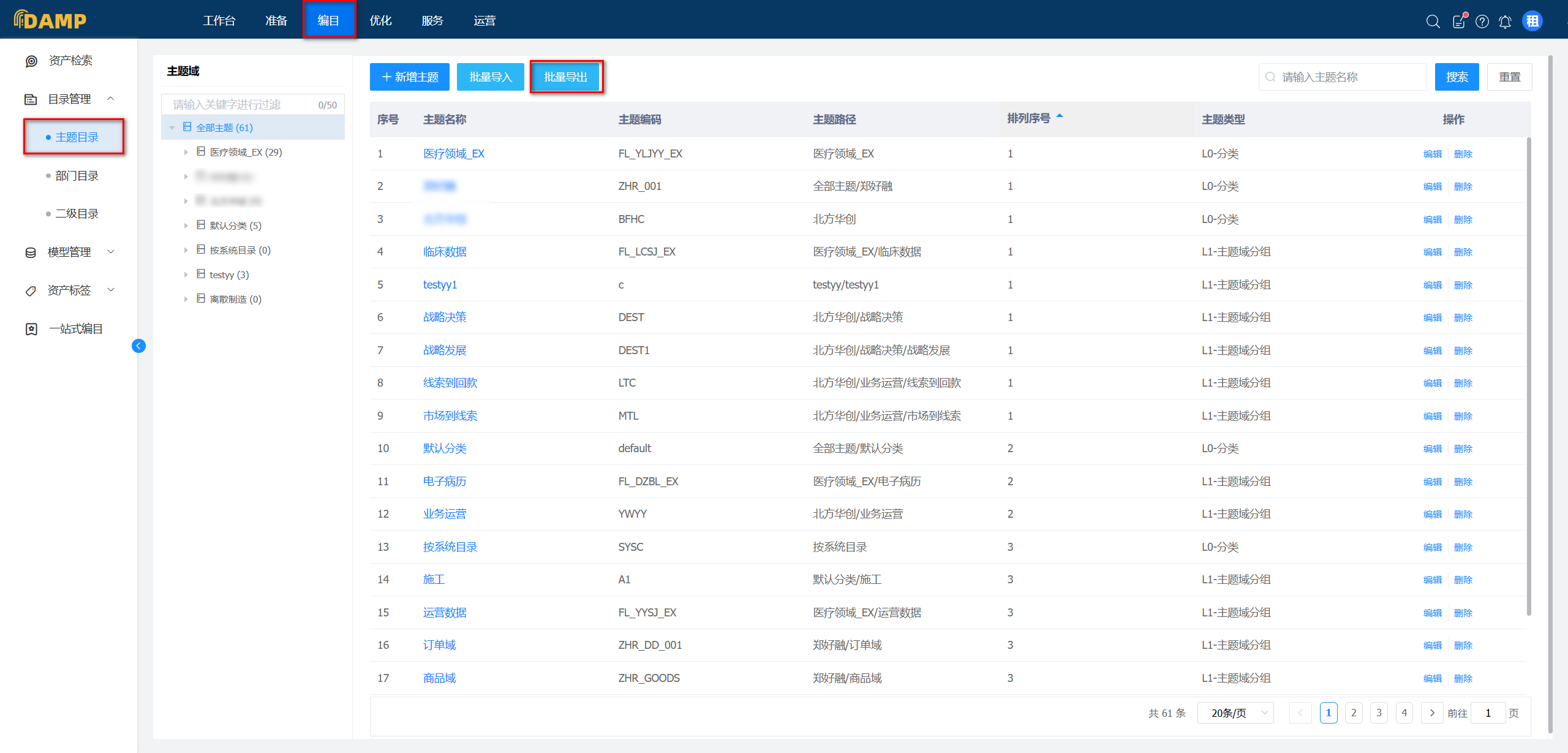Click the search magnifier icon in header
The height and width of the screenshot is (753, 1568).
click(x=1433, y=21)
